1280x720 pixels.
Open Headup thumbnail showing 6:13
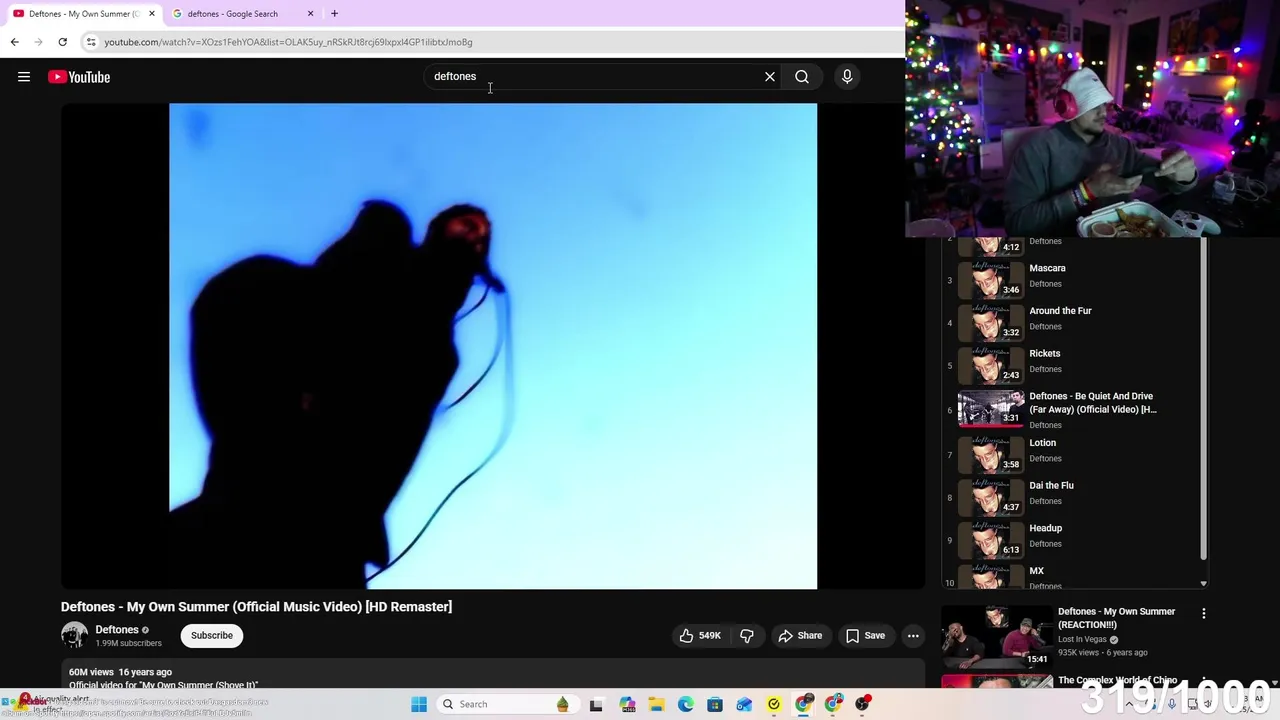point(990,539)
